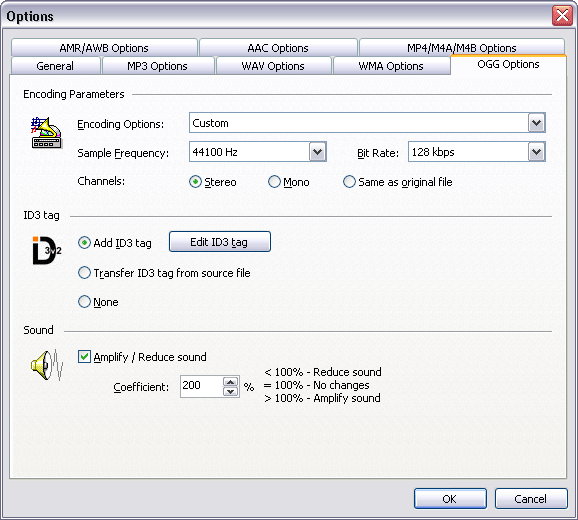Open the AAC Options tab
This screenshot has width=578, height=520.
click(x=278, y=48)
